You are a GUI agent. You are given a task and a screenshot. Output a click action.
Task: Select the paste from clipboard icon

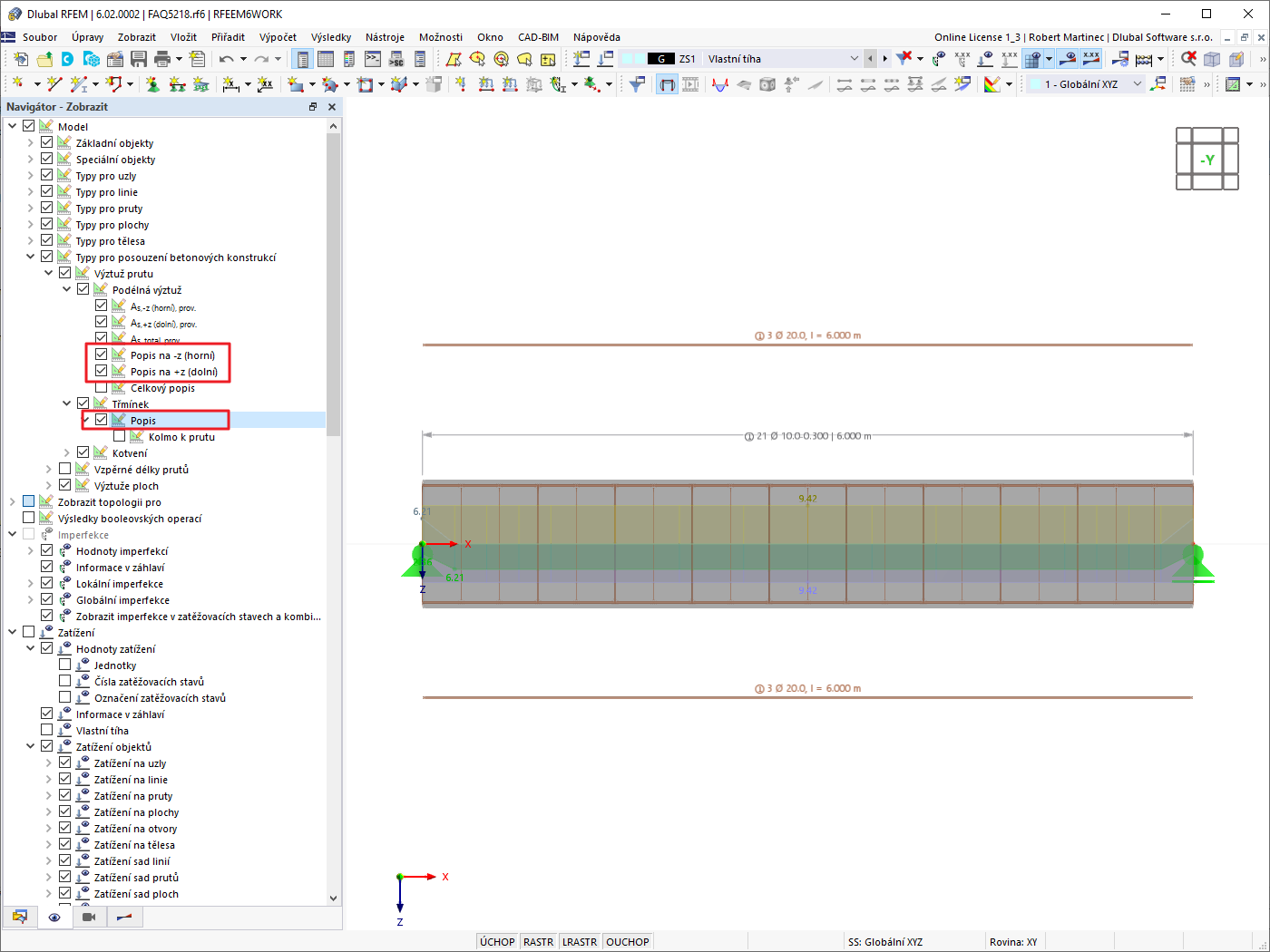(x=114, y=58)
